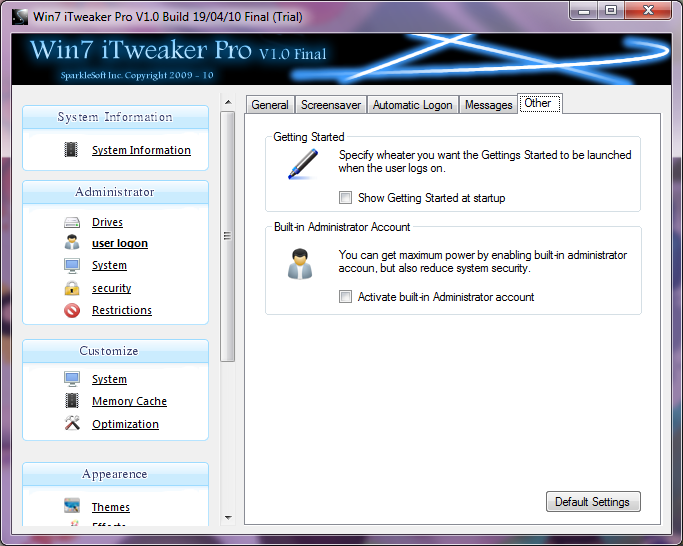Select the Other tab
683x546 pixels.
tap(540, 103)
